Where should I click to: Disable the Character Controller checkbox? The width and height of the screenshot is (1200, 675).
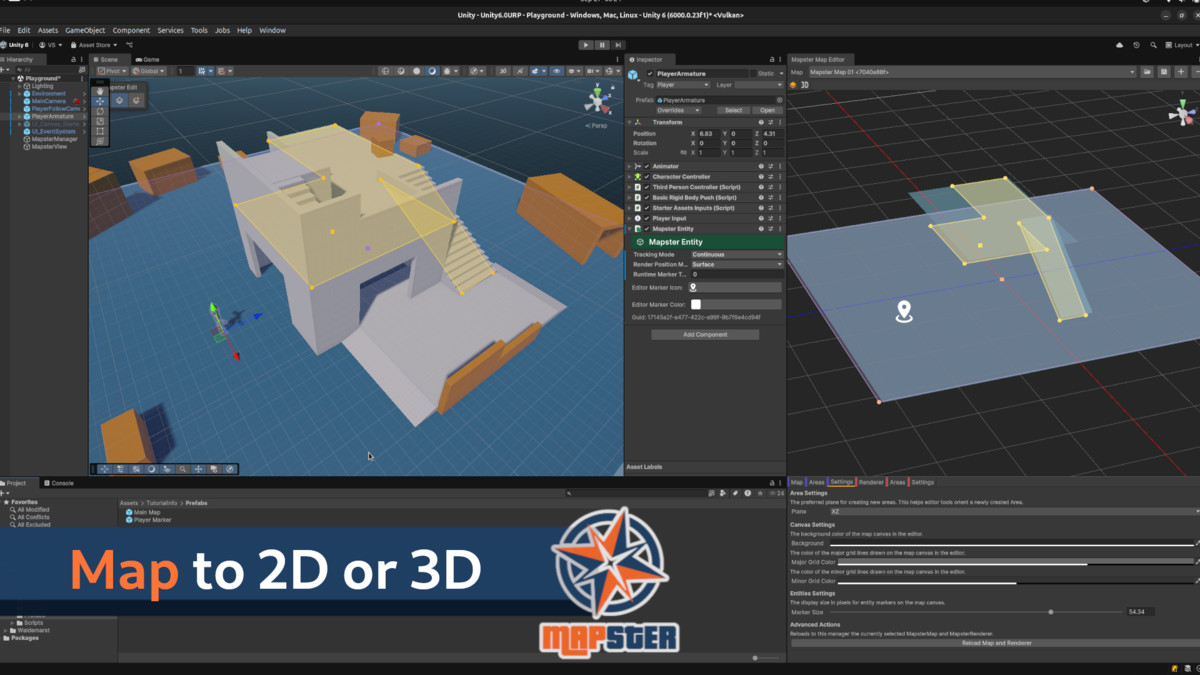coord(647,177)
